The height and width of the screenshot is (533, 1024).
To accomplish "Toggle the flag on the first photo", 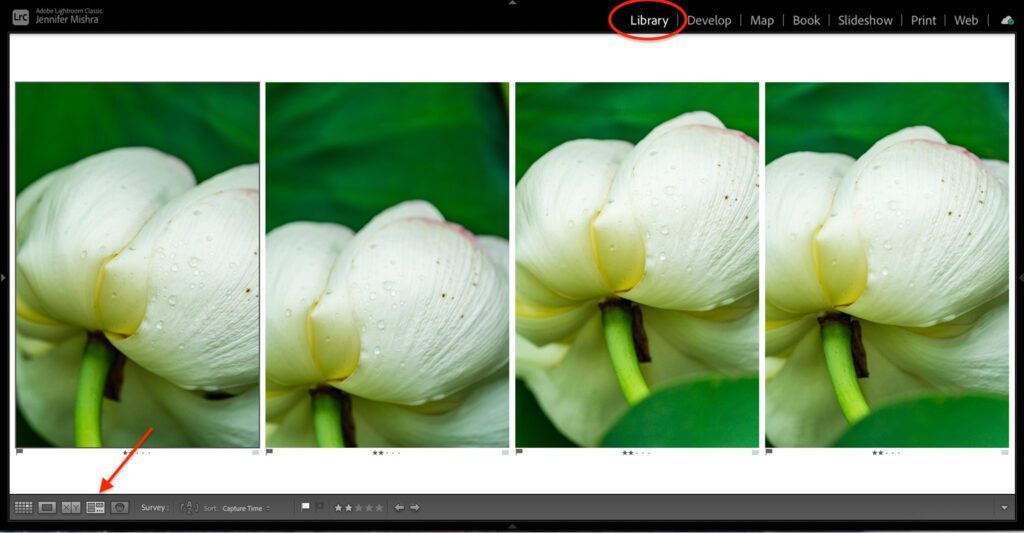I will pos(20,452).
